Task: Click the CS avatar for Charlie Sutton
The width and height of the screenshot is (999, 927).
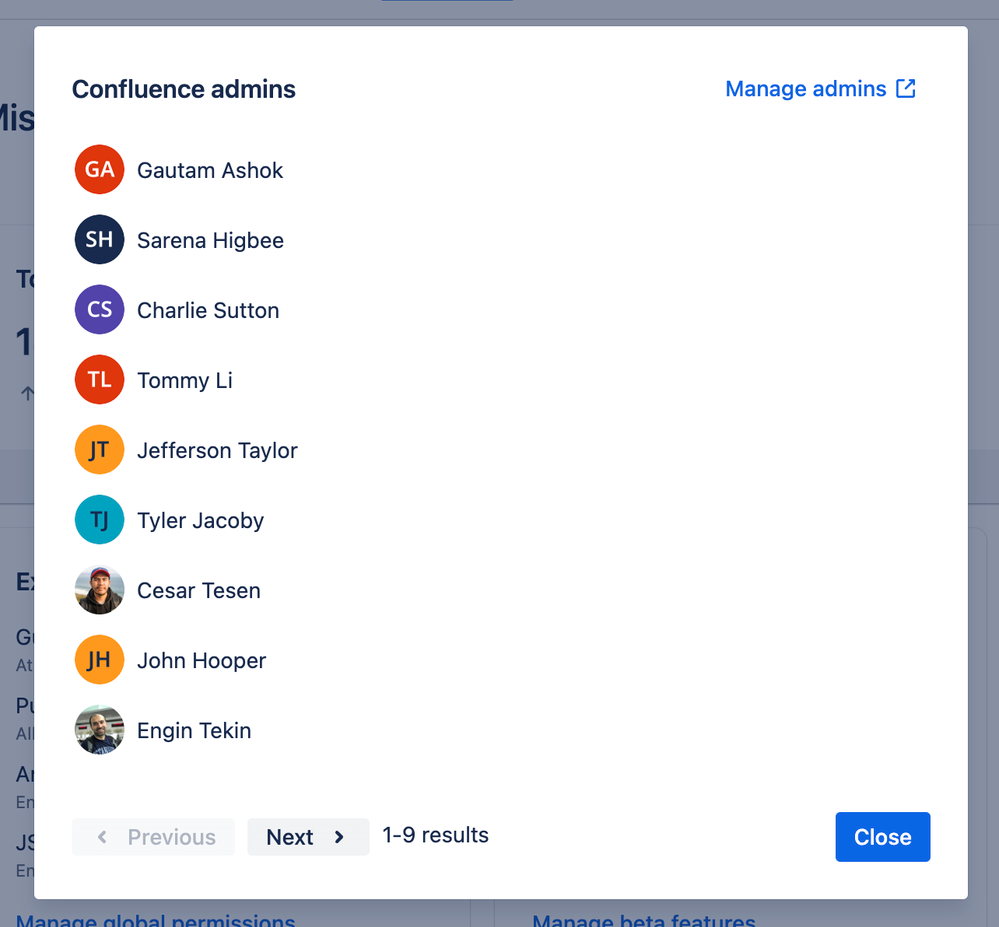Action: click(x=99, y=310)
